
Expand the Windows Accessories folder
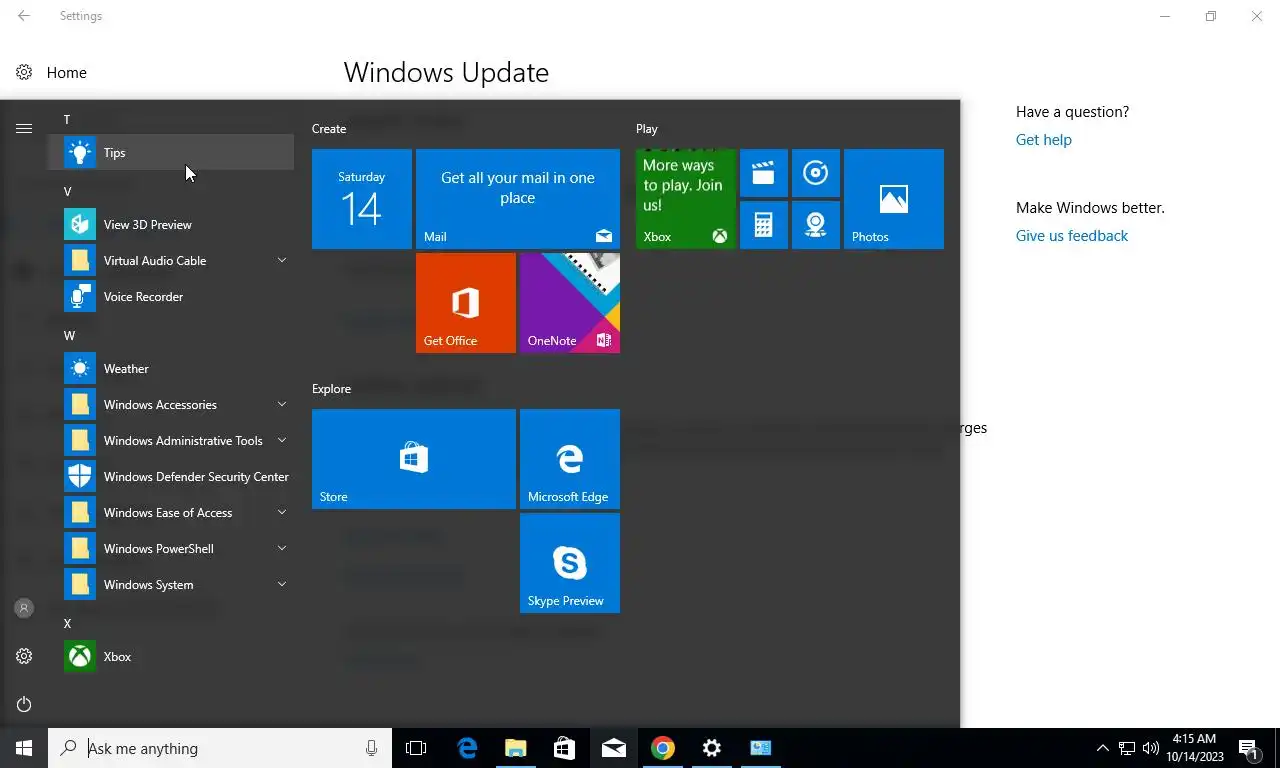pyautogui.click(x=171, y=405)
